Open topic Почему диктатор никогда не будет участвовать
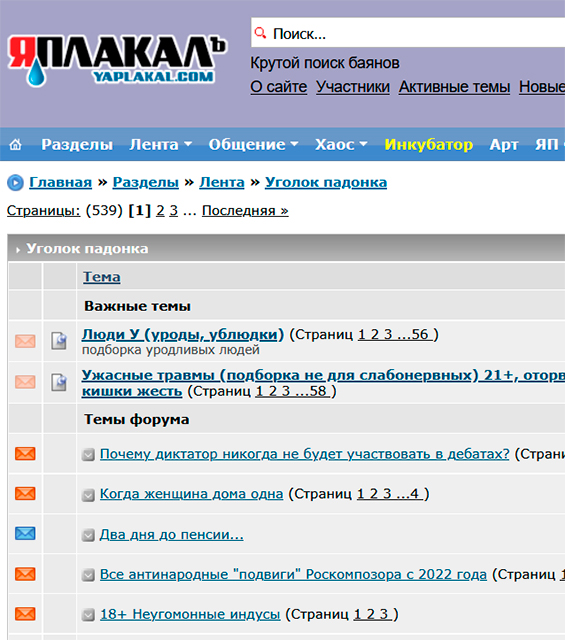565x640 pixels. point(305,454)
